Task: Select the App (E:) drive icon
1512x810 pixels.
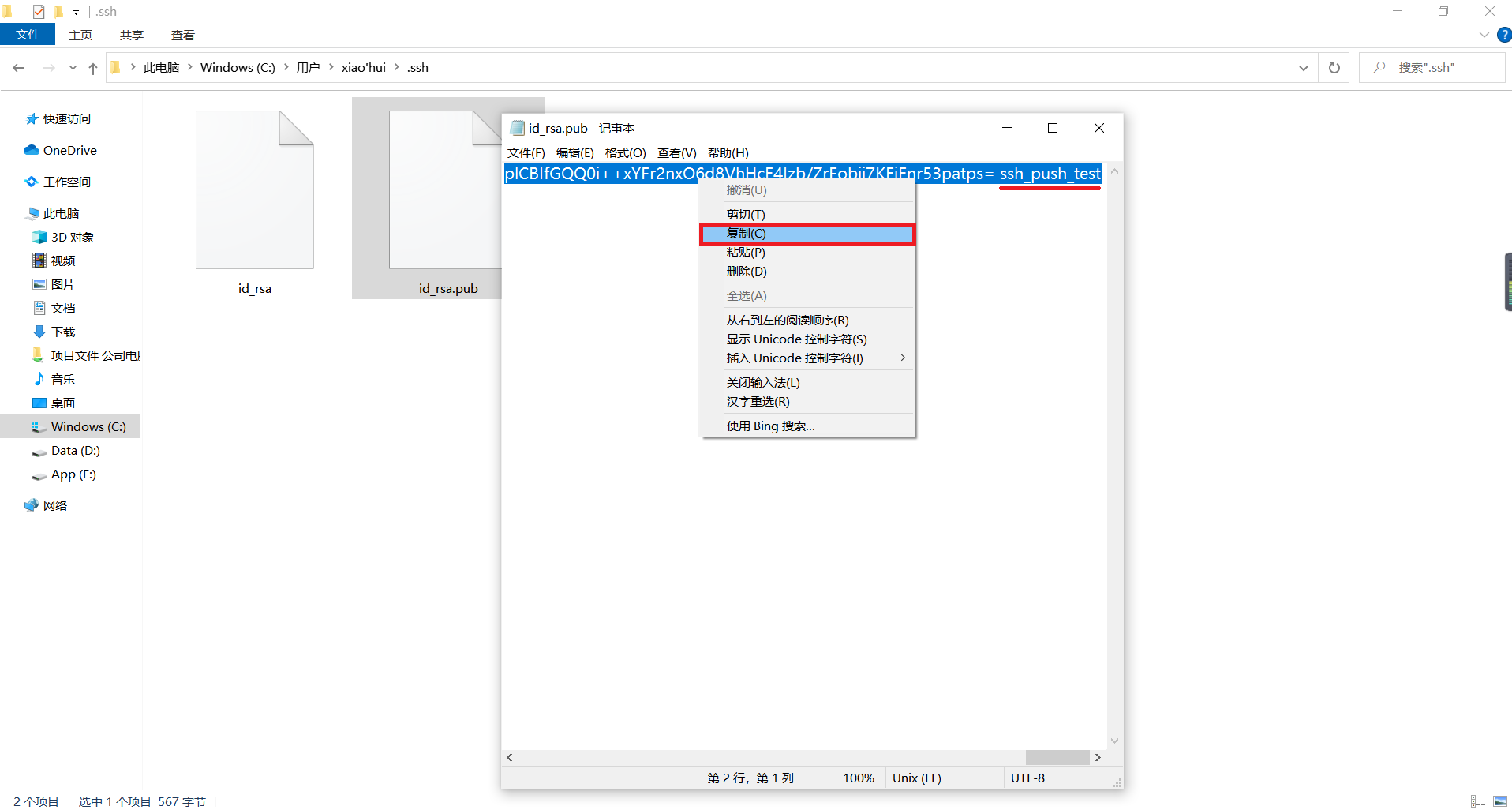Action: click(x=39, y=475)
